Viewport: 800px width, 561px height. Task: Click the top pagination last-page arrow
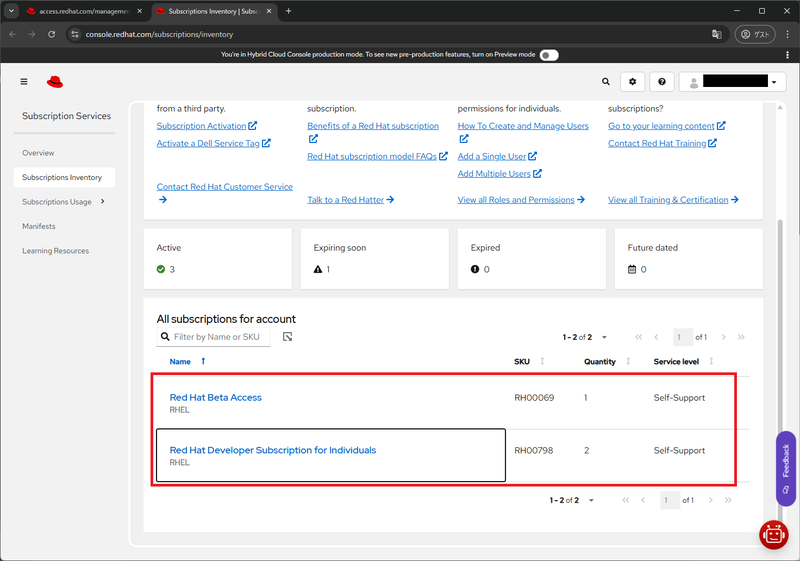click(x=741, y=337)
